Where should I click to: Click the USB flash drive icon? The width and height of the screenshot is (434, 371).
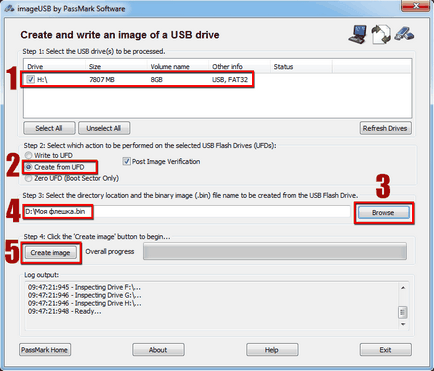click(404, 34)
